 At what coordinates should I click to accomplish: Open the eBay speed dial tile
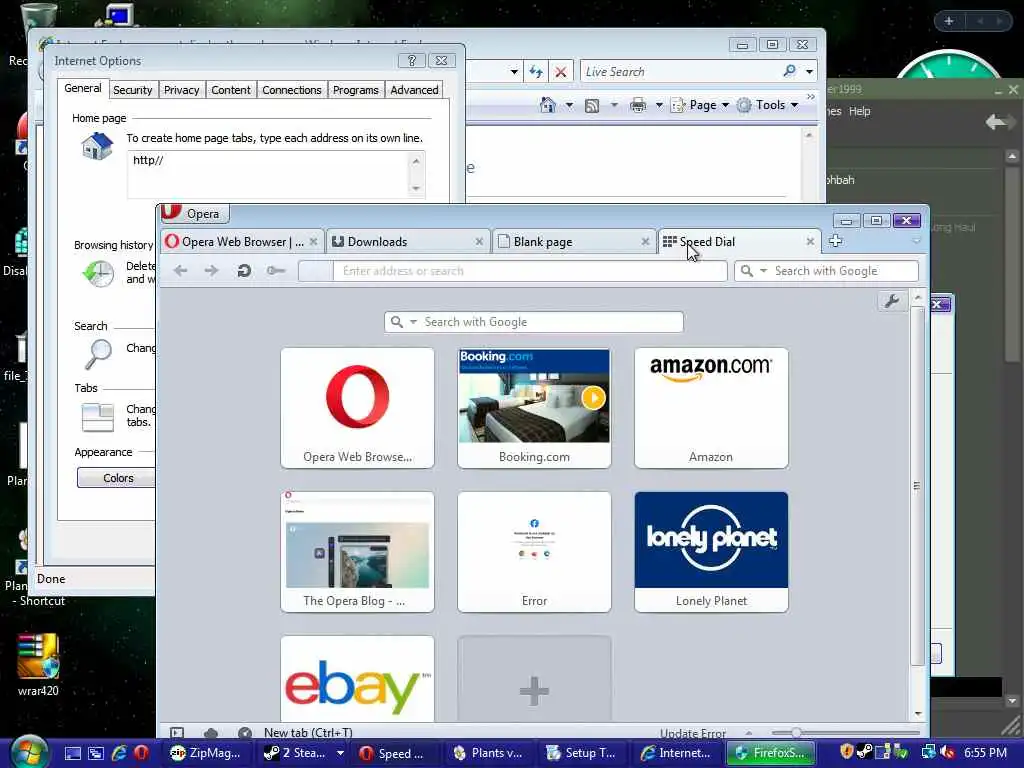[357, 679]
